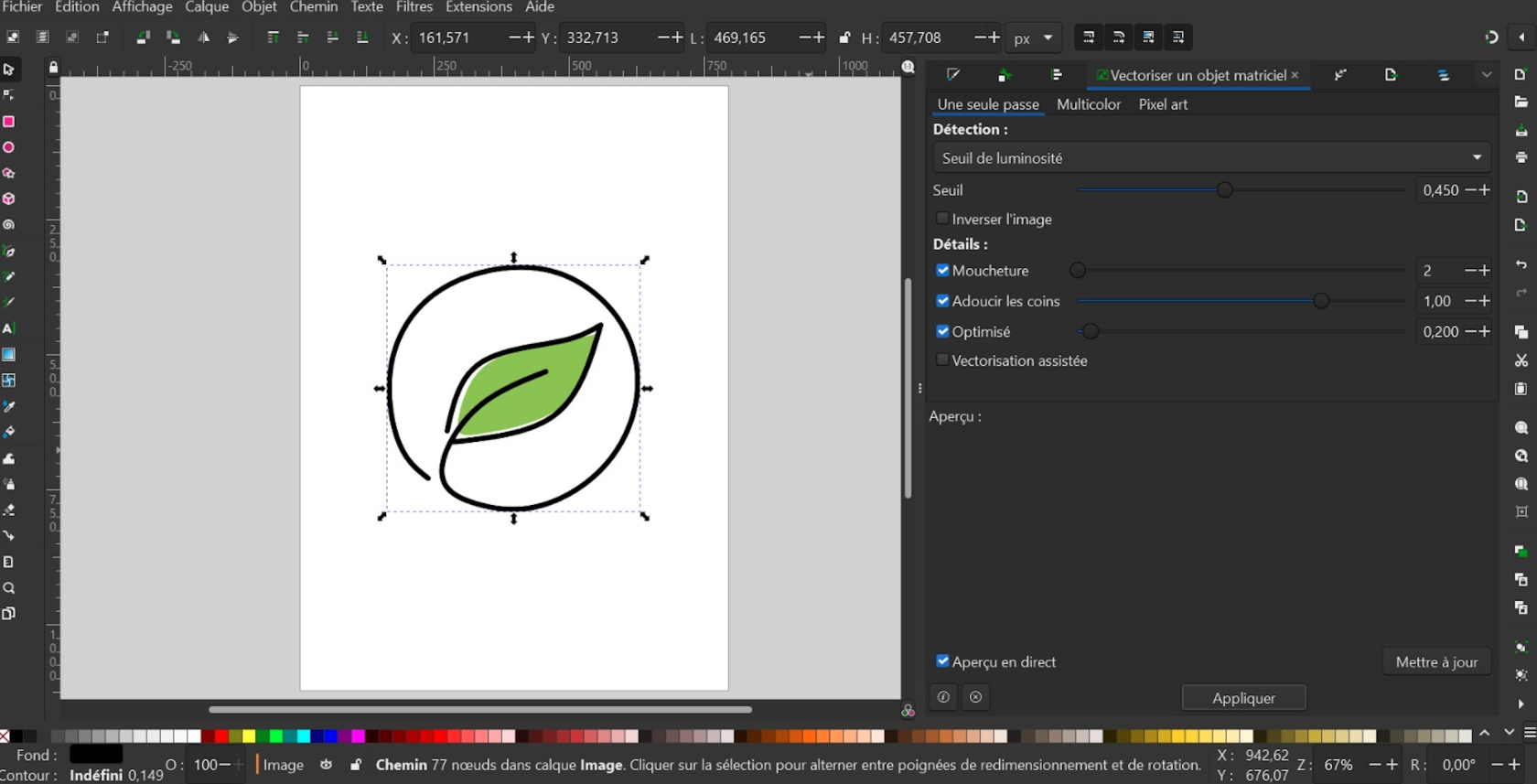Switch to Pixel art tab

[x=1163, y=104]
